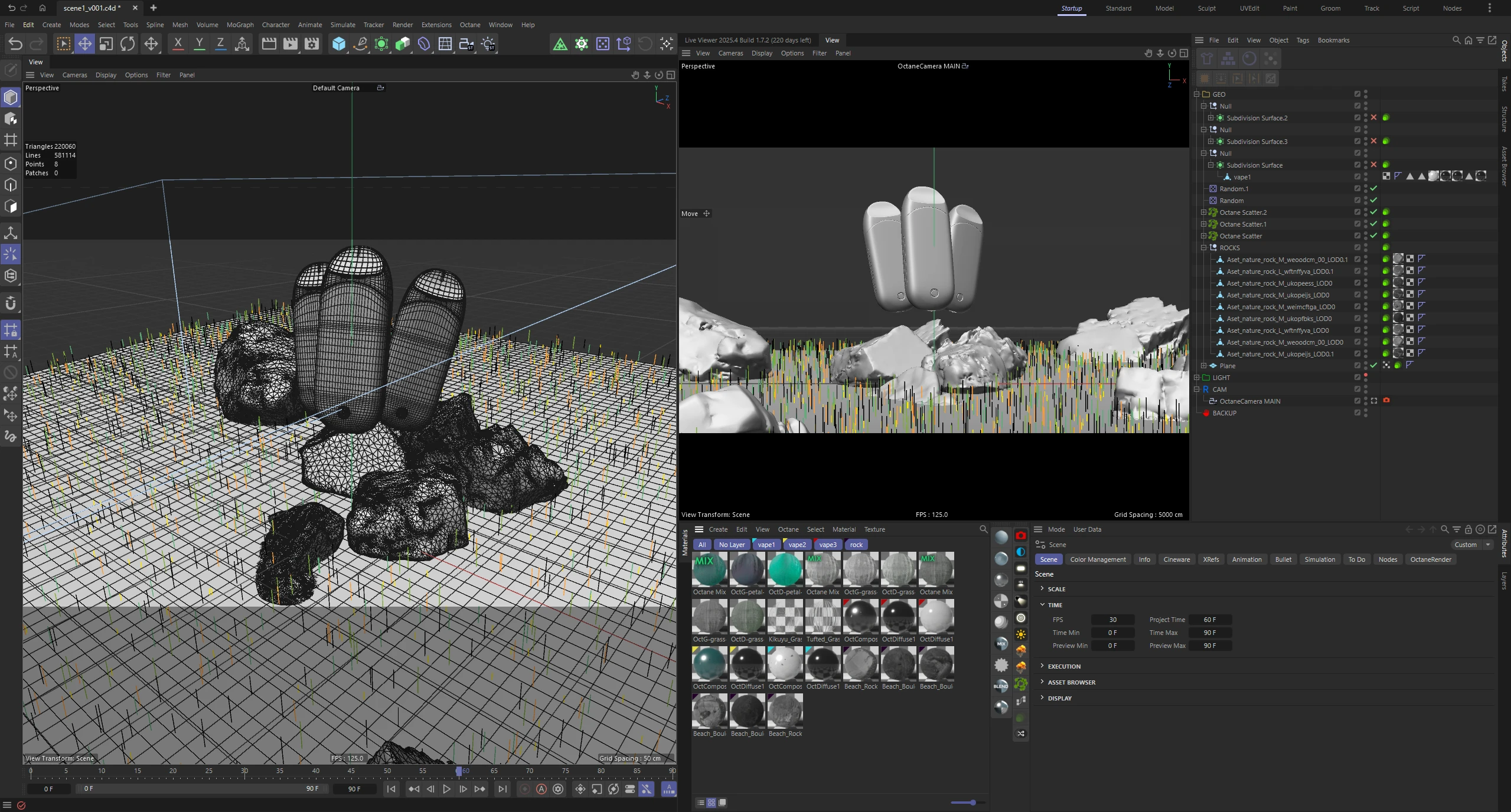
Task: Click the hand pan icon in the viewport
Action: click(635, 75)
